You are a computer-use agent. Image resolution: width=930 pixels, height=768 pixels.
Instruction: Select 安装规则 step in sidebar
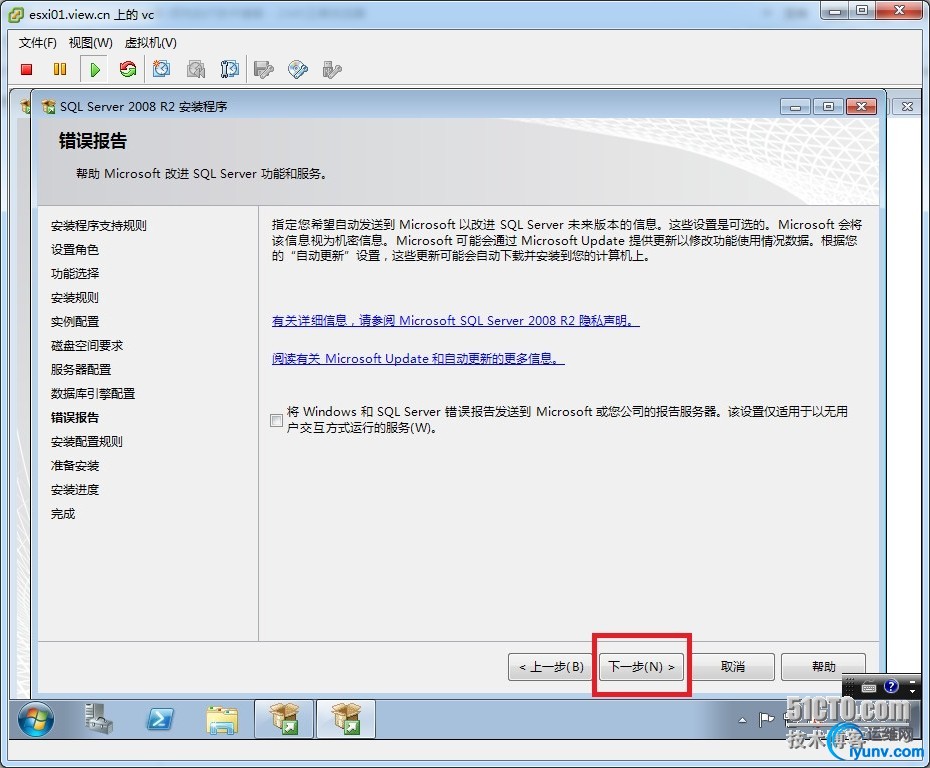[x=75, y=298]
